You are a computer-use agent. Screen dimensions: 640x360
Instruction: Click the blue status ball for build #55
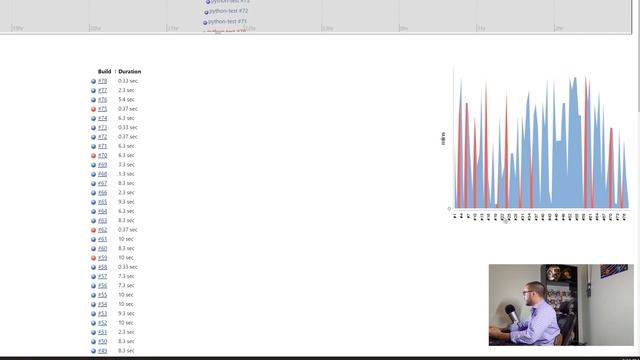[93, 296]
